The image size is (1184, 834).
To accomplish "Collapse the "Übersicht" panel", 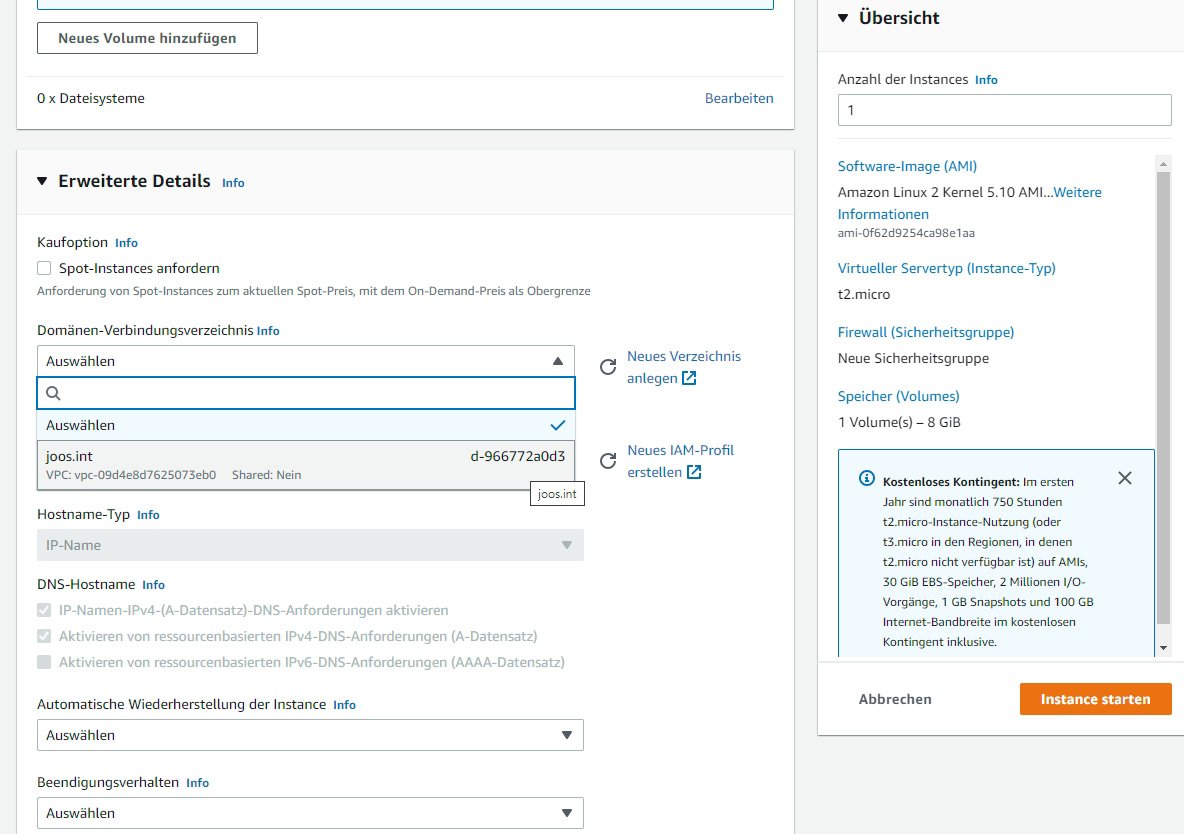I will click(x=843, y=17).
